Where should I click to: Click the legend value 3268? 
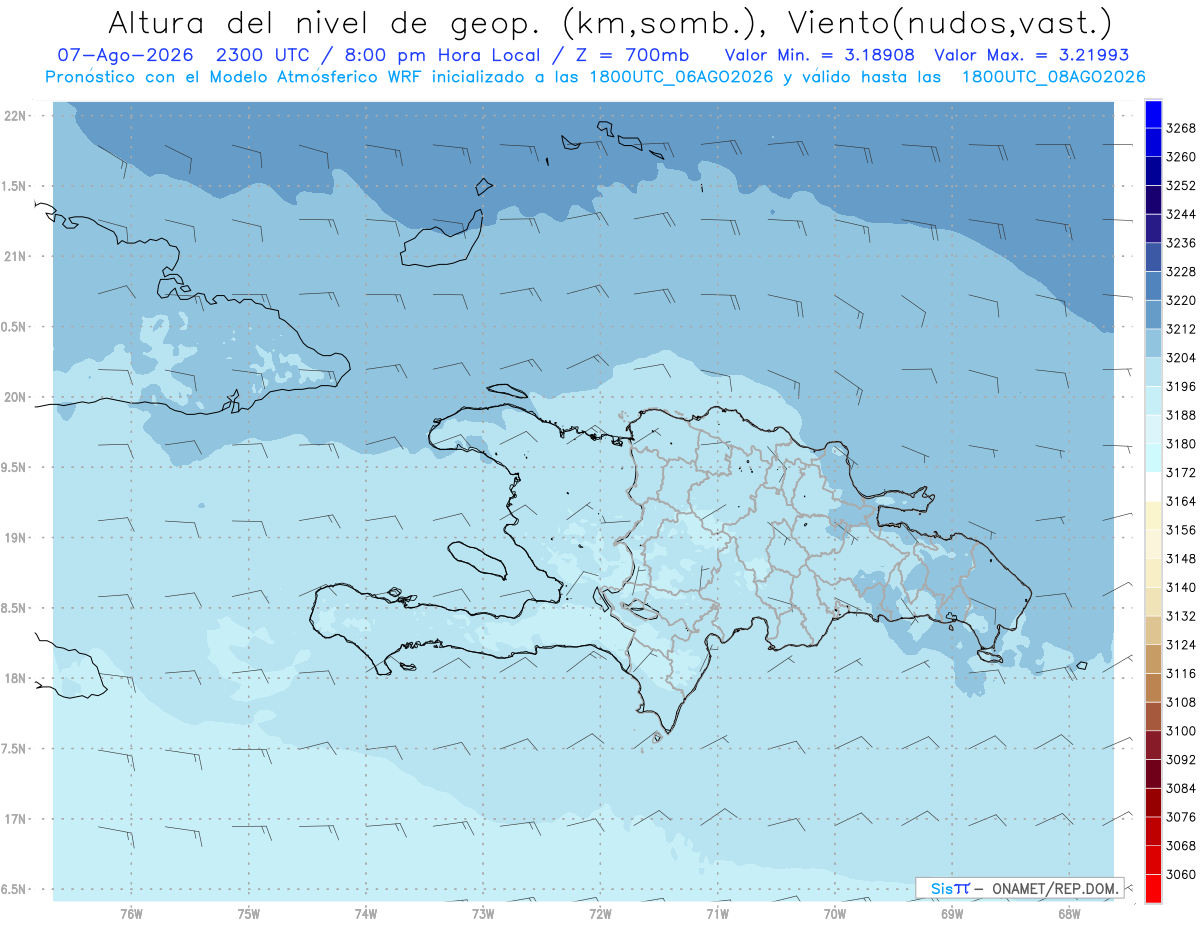pos(1180,128)
